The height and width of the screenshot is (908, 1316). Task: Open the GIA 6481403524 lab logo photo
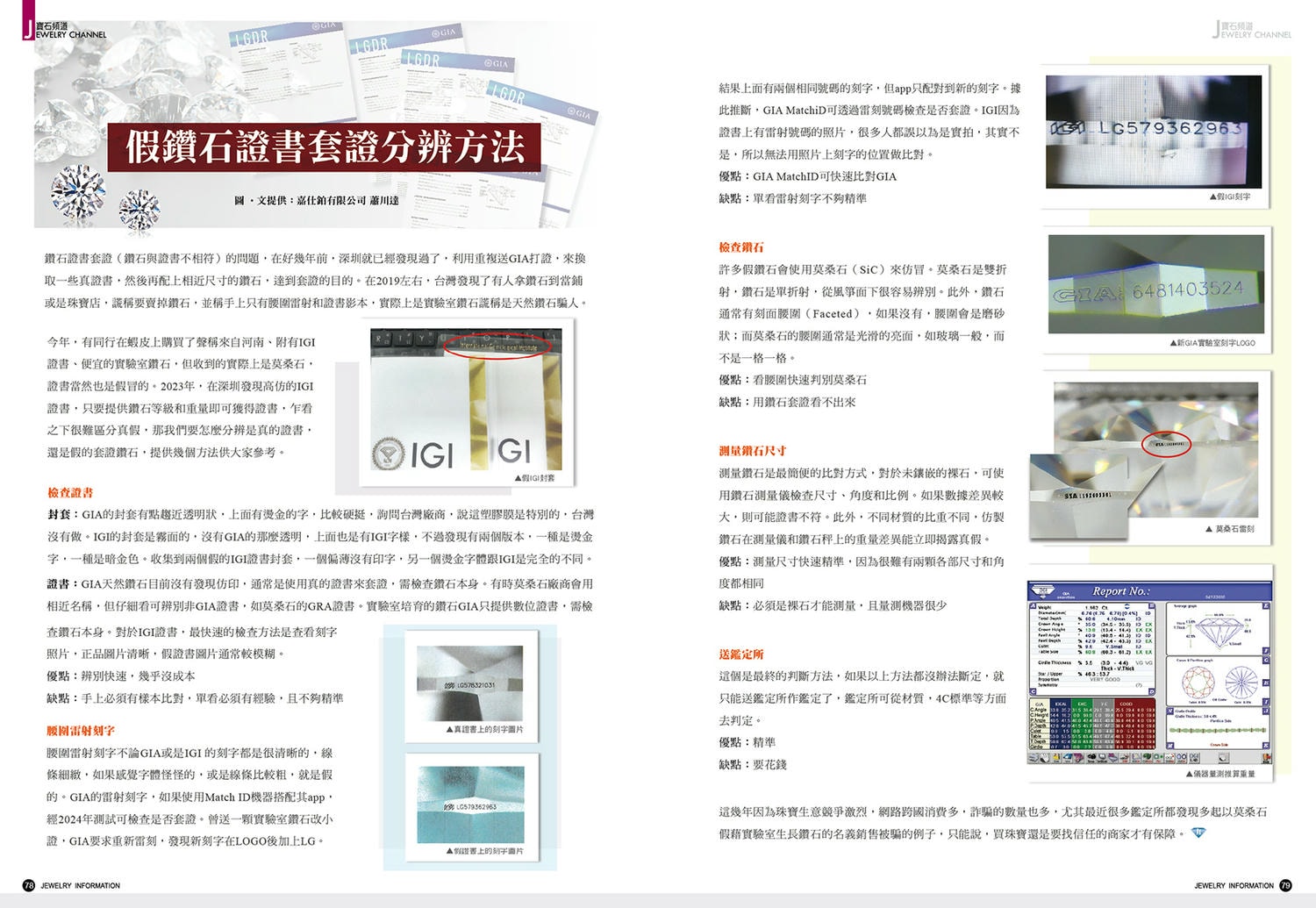(x=1156, y=283)
